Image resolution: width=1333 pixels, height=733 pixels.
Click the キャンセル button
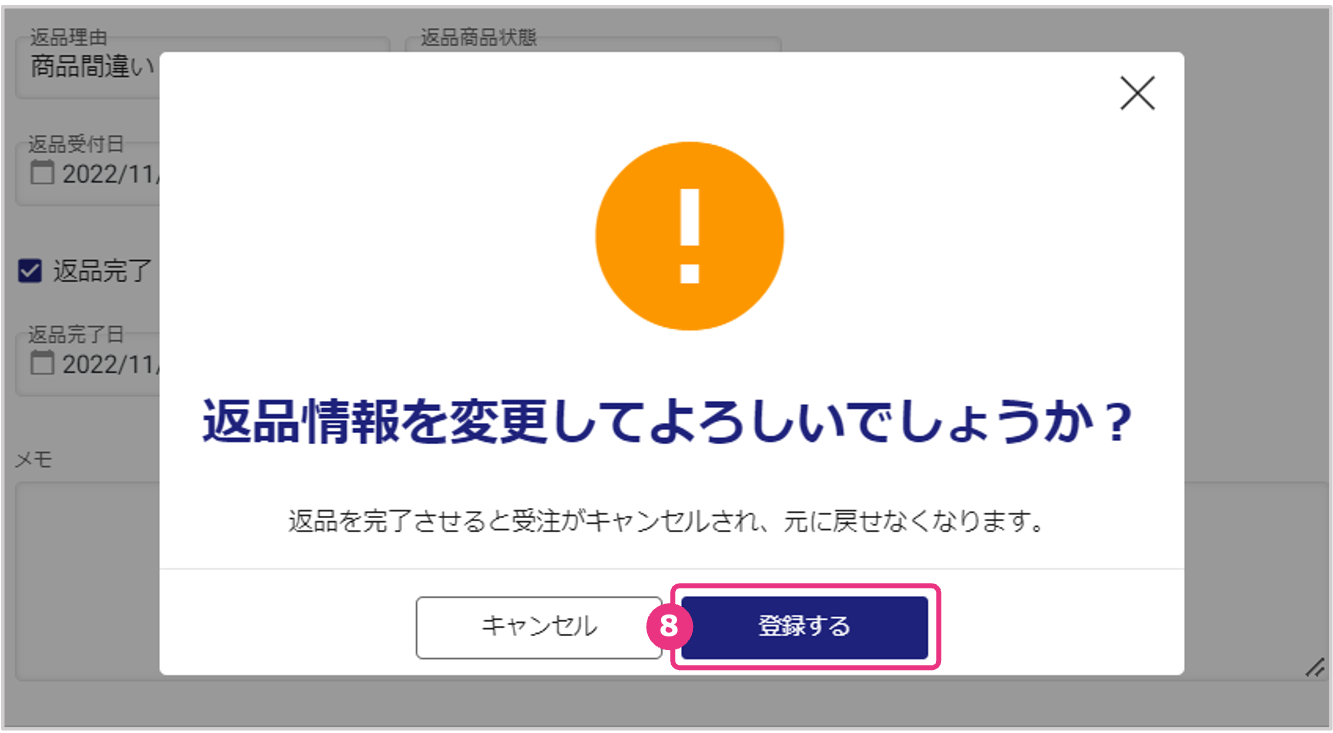point(539,627)
